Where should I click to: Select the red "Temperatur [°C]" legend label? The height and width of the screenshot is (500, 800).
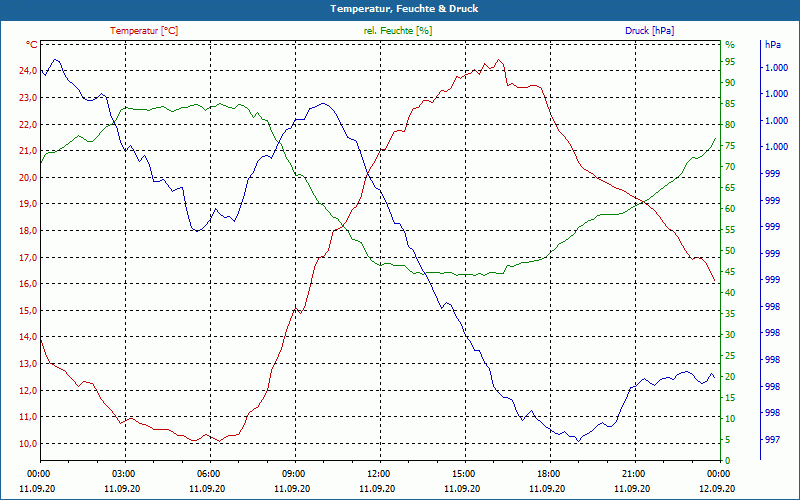click(x=144, y=31)
